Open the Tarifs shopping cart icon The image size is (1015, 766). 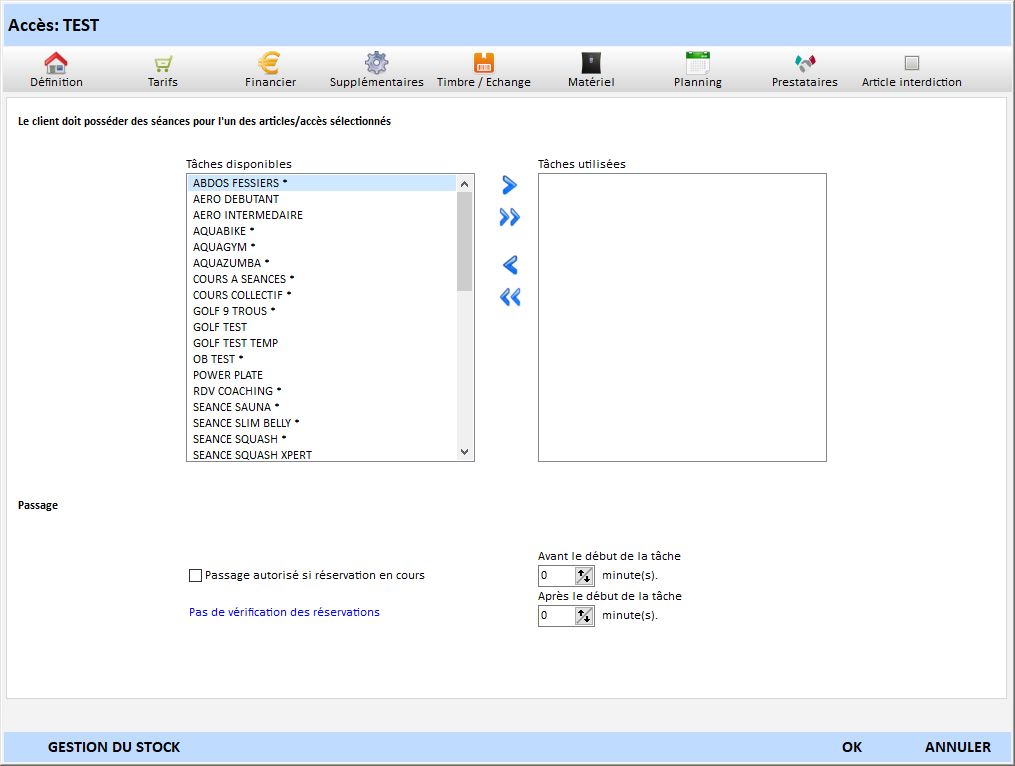(162, 64)
